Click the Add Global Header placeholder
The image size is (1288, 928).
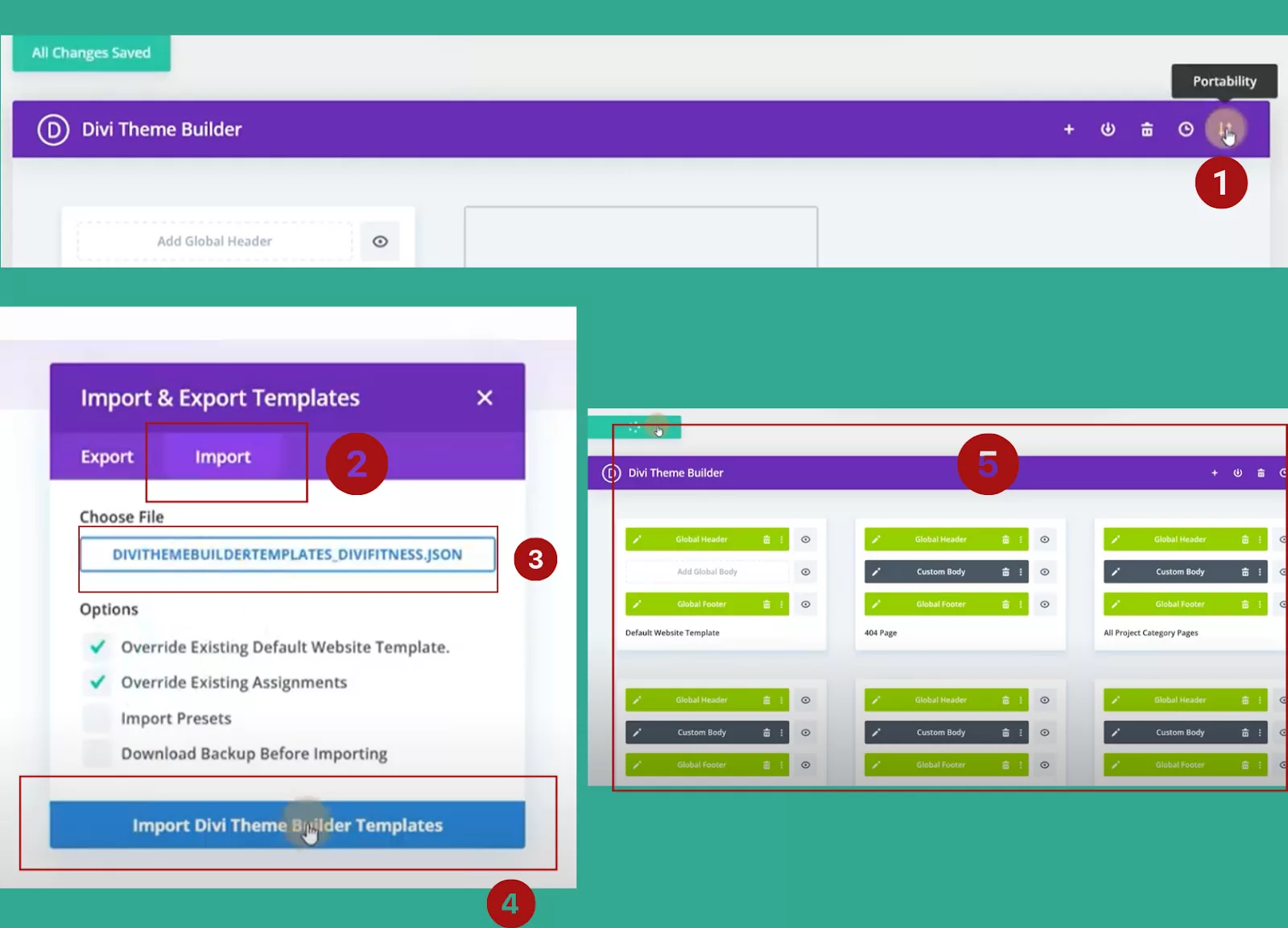(215, 241)
